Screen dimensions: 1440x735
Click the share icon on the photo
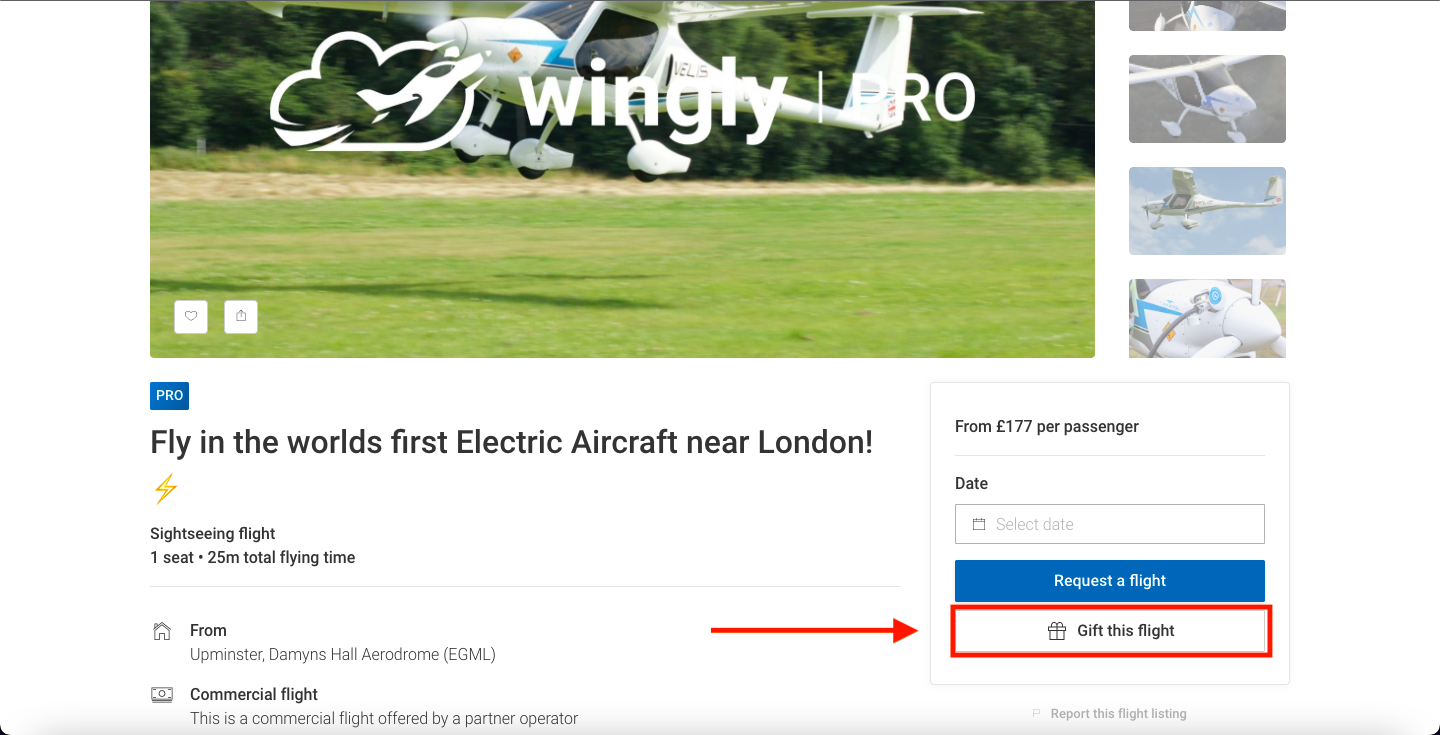241,316
